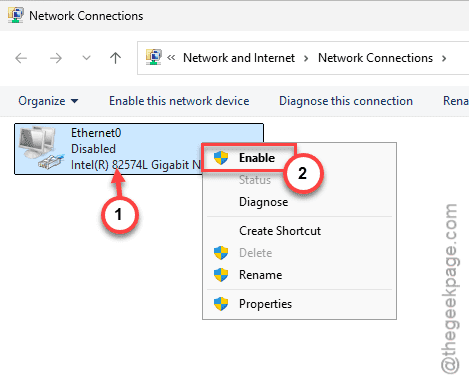This screenshot has width=469, height=387.
Task: Click the Network Connections title bar icon
Action: (x=16, y=15)
